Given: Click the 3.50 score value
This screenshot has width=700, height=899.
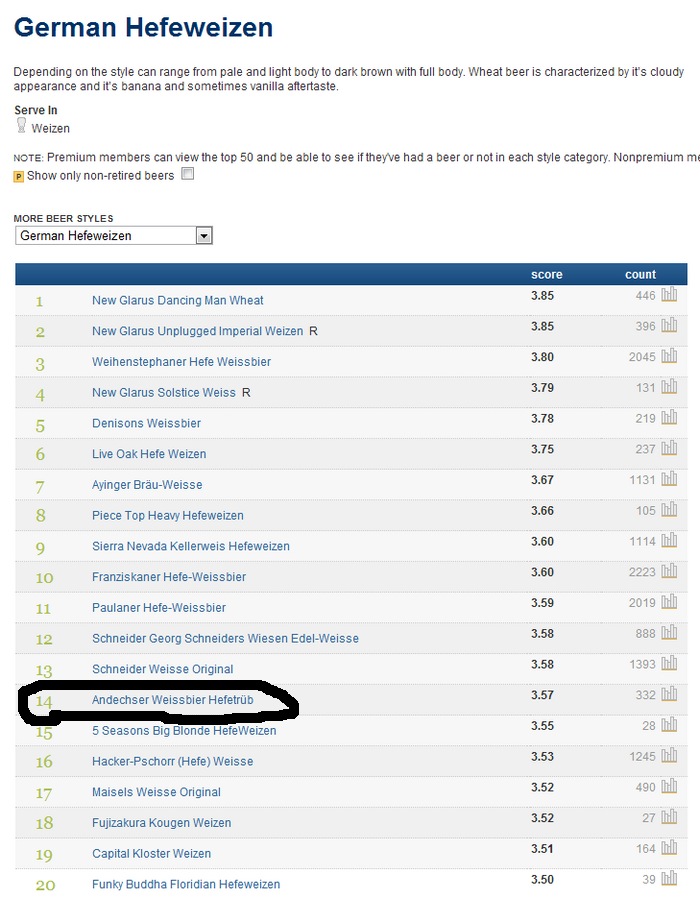Looking at the screenshot, I should tap(542, 879).
